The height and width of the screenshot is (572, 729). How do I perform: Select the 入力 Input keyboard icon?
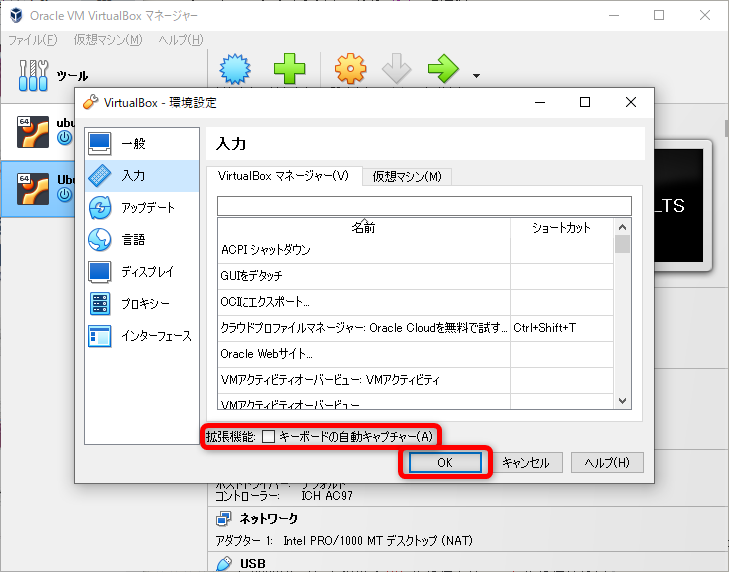pyautogui.click(x=99, y=176)
